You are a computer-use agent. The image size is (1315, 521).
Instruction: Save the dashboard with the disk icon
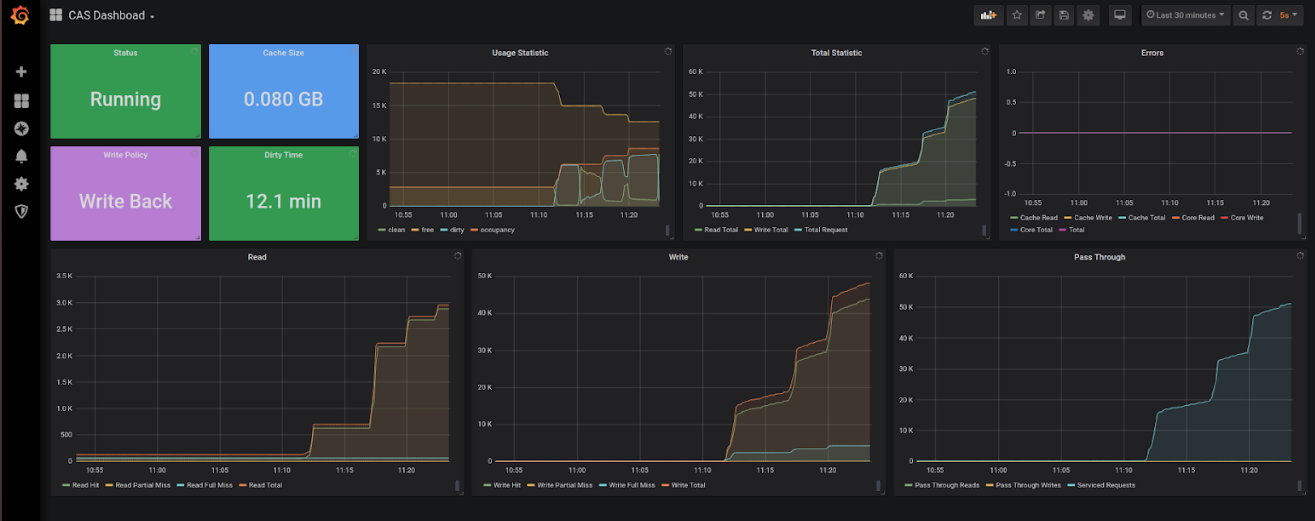(x=1064, y=15)
